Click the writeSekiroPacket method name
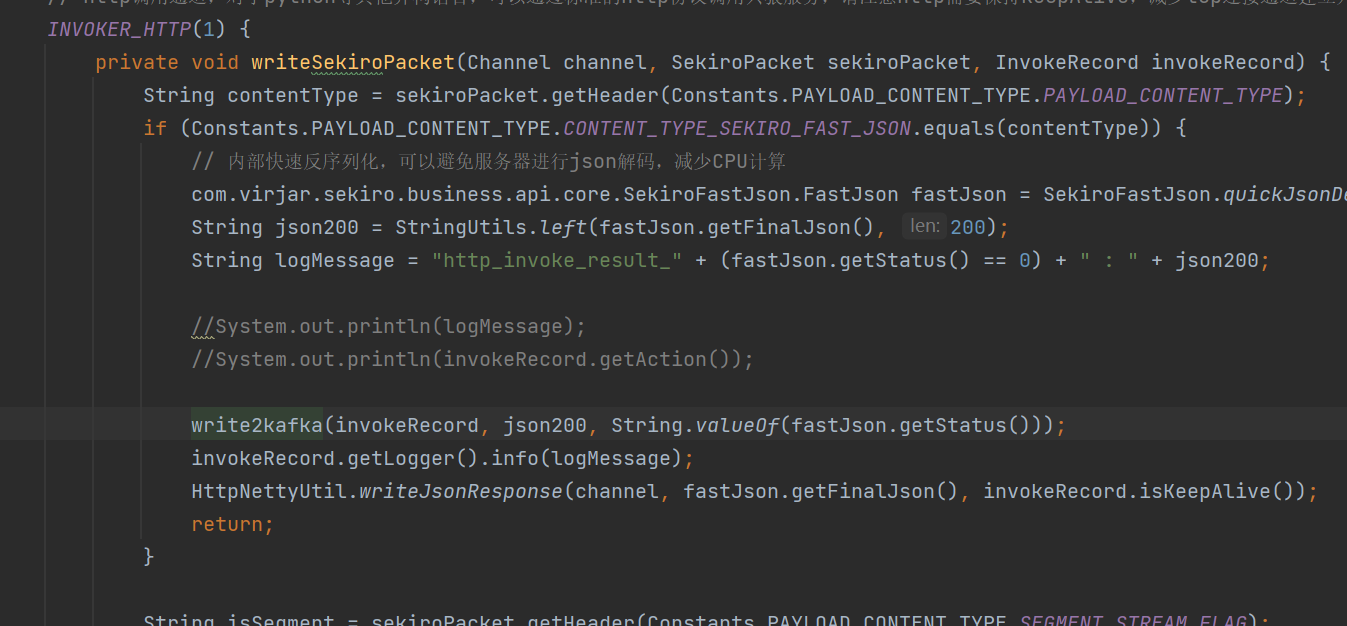This screenshot has height=626, width=1347. coord(353,62)
